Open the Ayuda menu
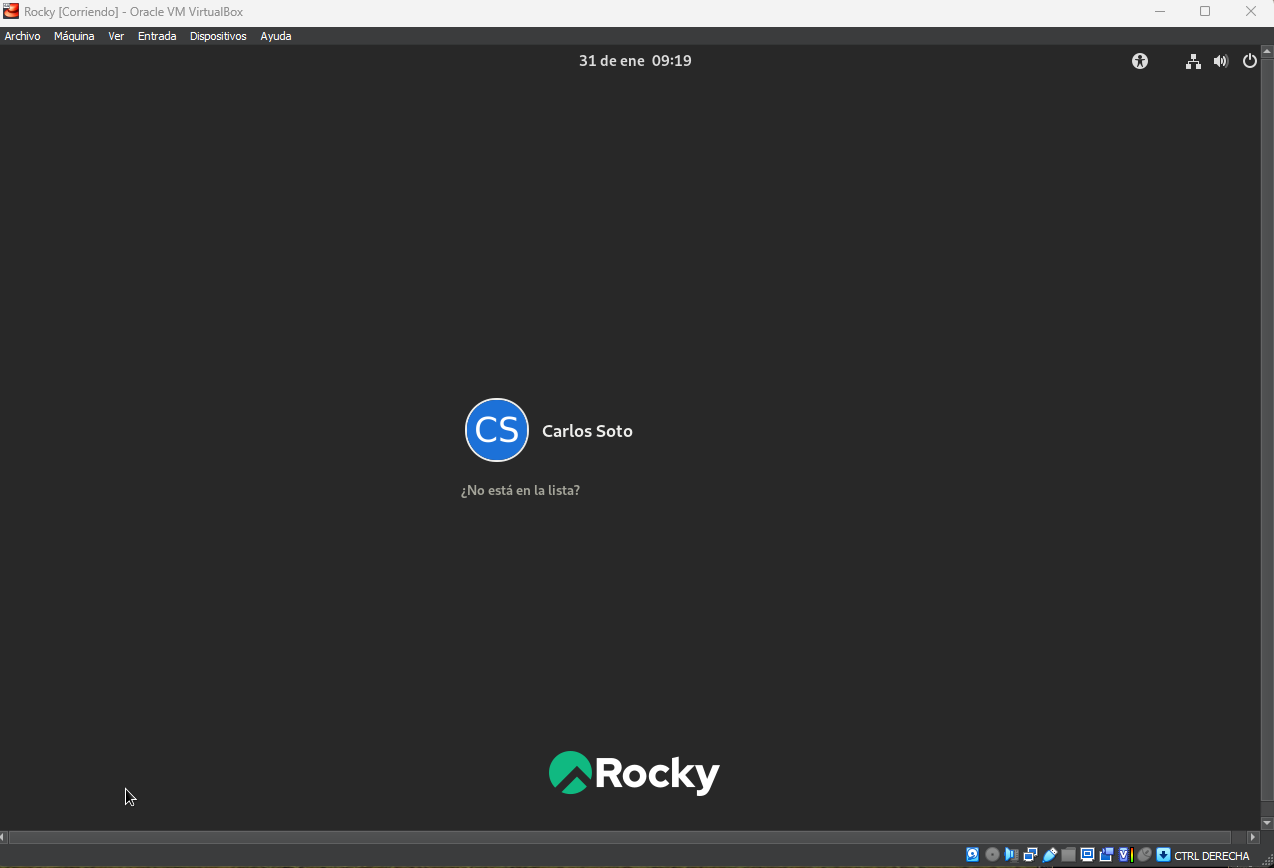This screenshot has height=868, width=1274. [x=276, y=36]
